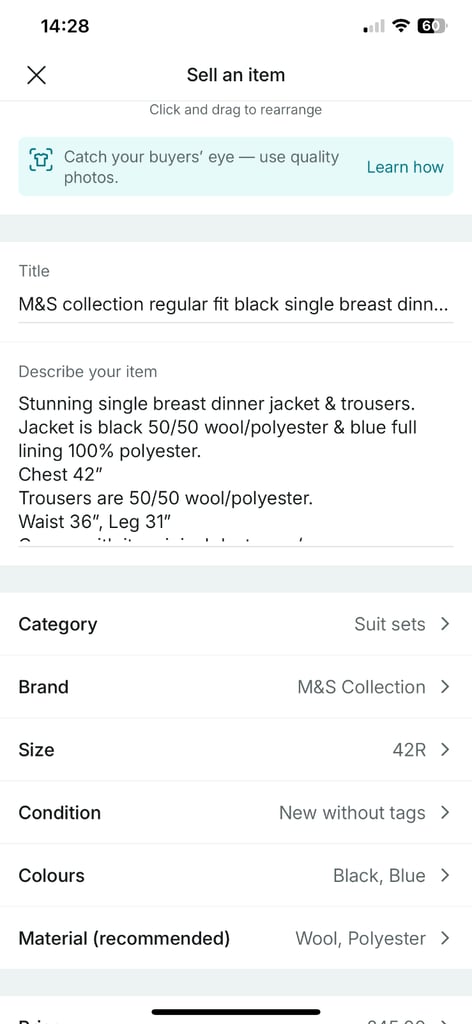Expand Black, Blue colours chevron
The image size is (472, 1024).
pyautogui.click(x=445, y=876)
